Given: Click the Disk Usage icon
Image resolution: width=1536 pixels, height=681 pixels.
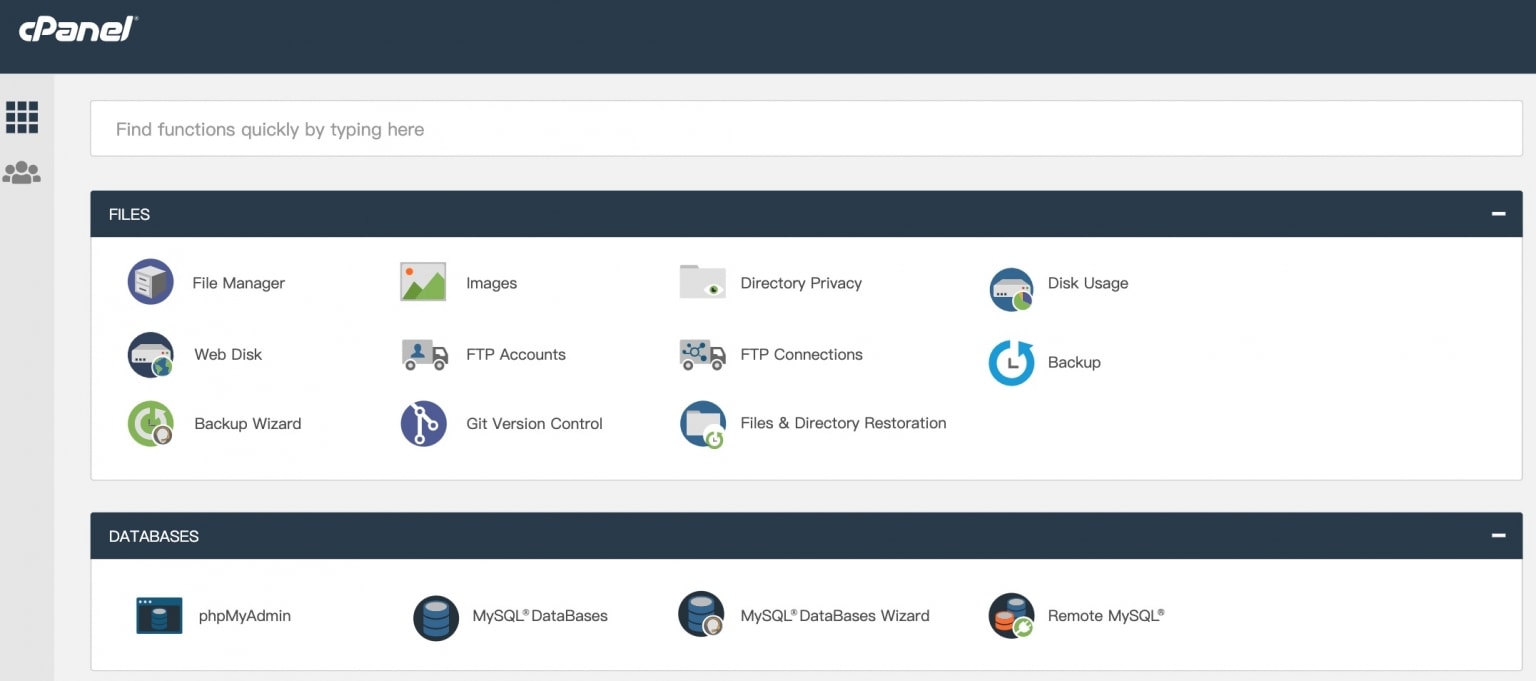Looking at the screenshot, I should pos(1011,289).
